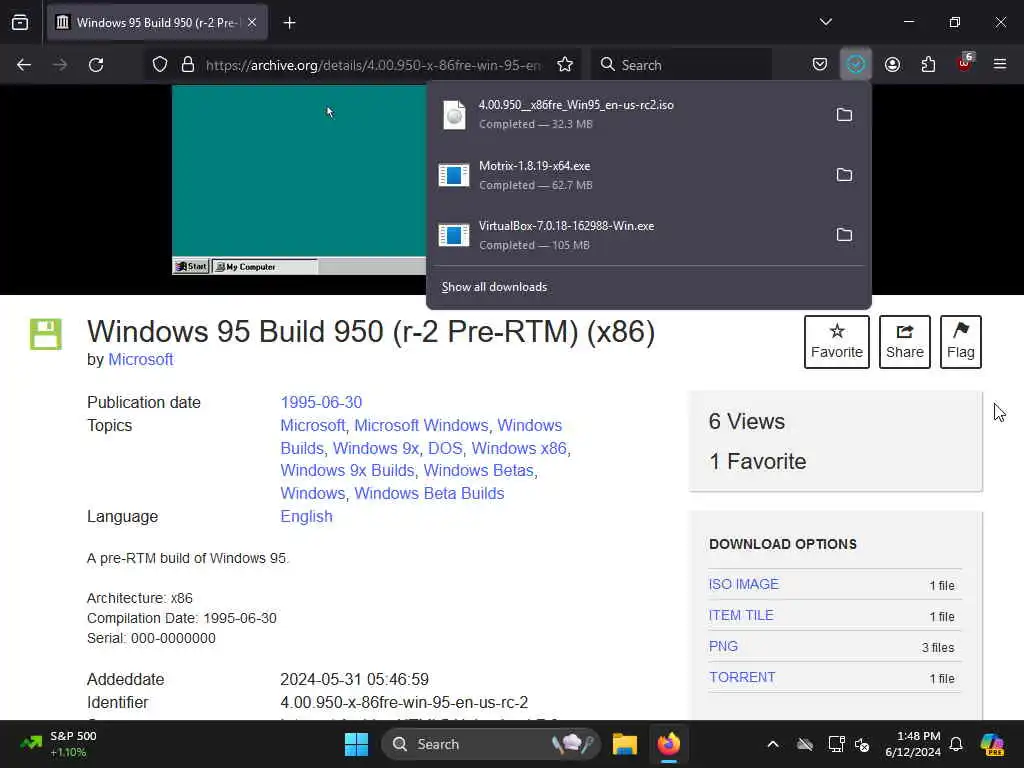Click the muted volume tray icon
The height and width of the screenshot is (768, 1024).
[x=862, y=744]
